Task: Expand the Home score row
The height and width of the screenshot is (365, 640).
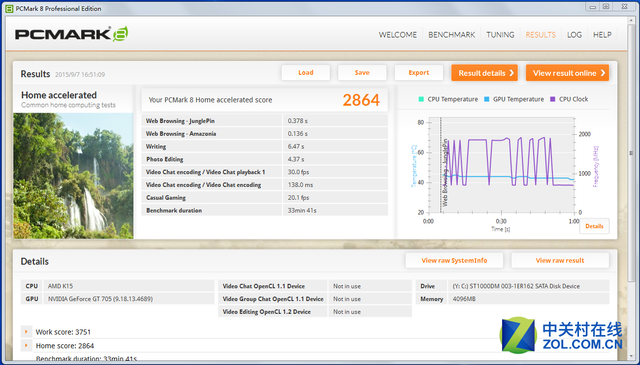Action: coord(26,345)
